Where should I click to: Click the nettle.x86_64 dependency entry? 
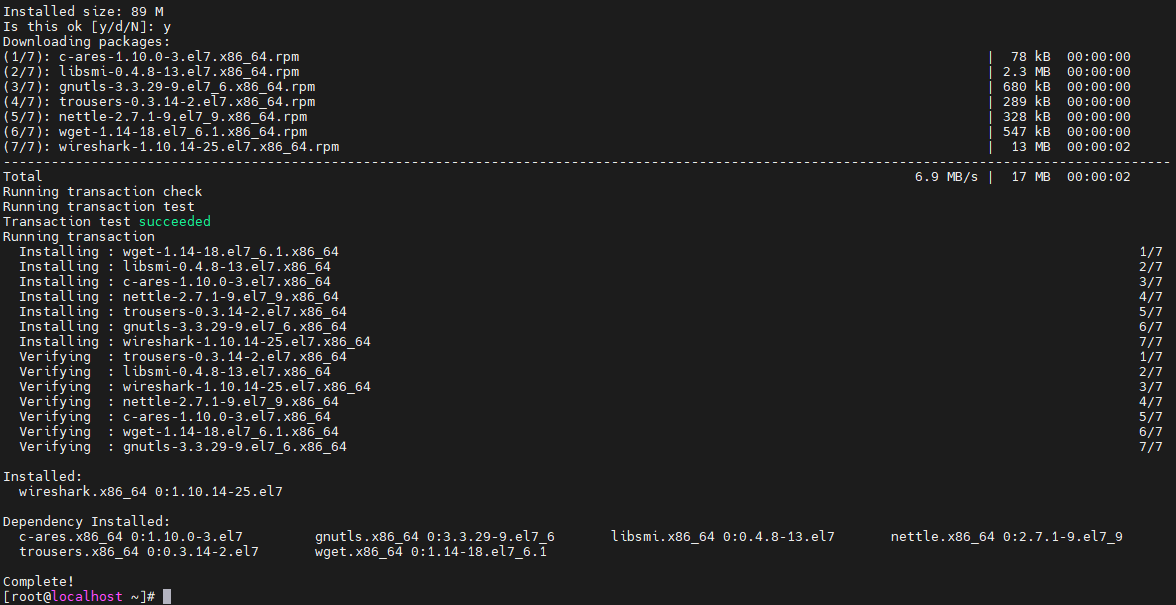1006,537
